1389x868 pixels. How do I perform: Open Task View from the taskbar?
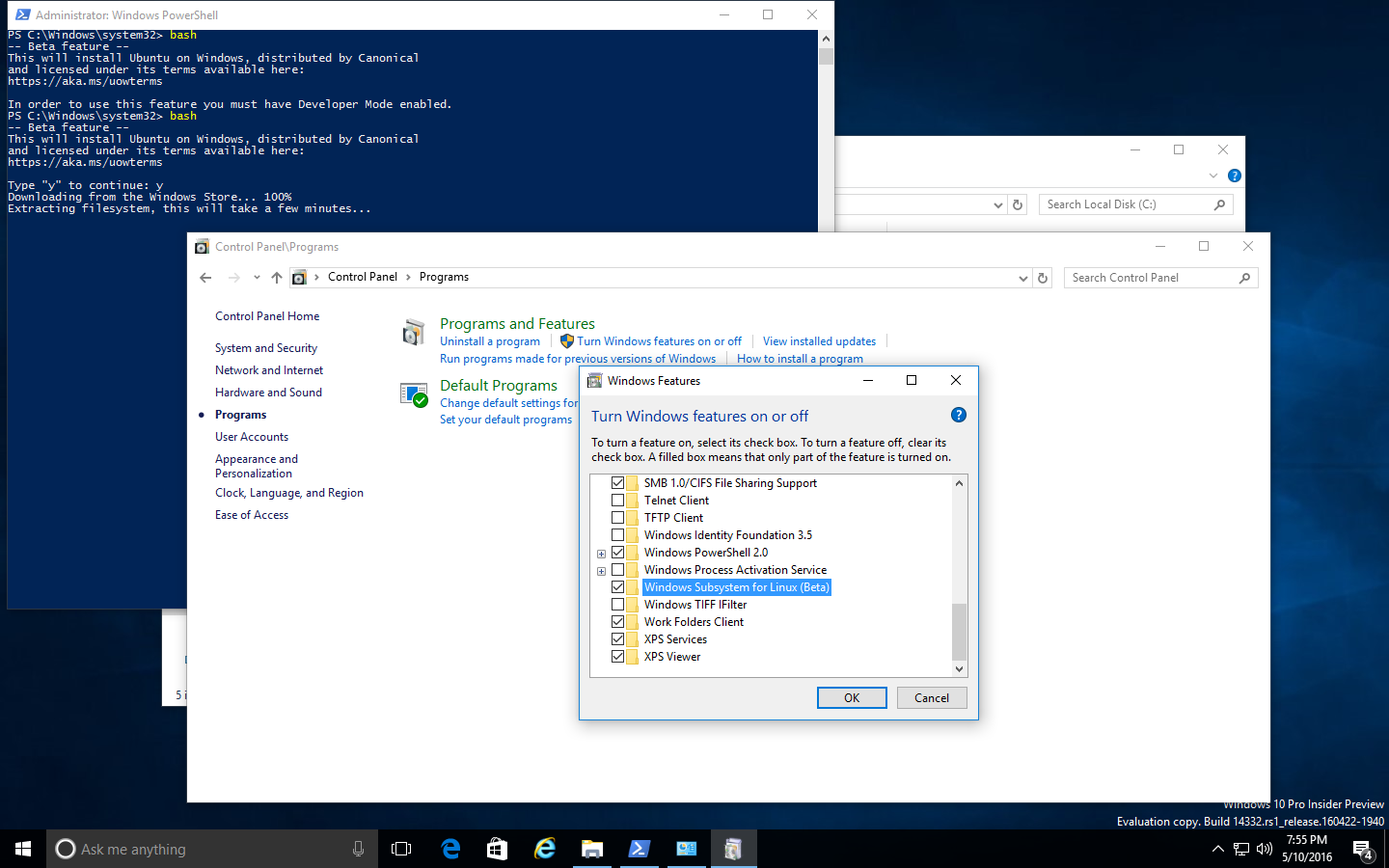pos(401,849)
